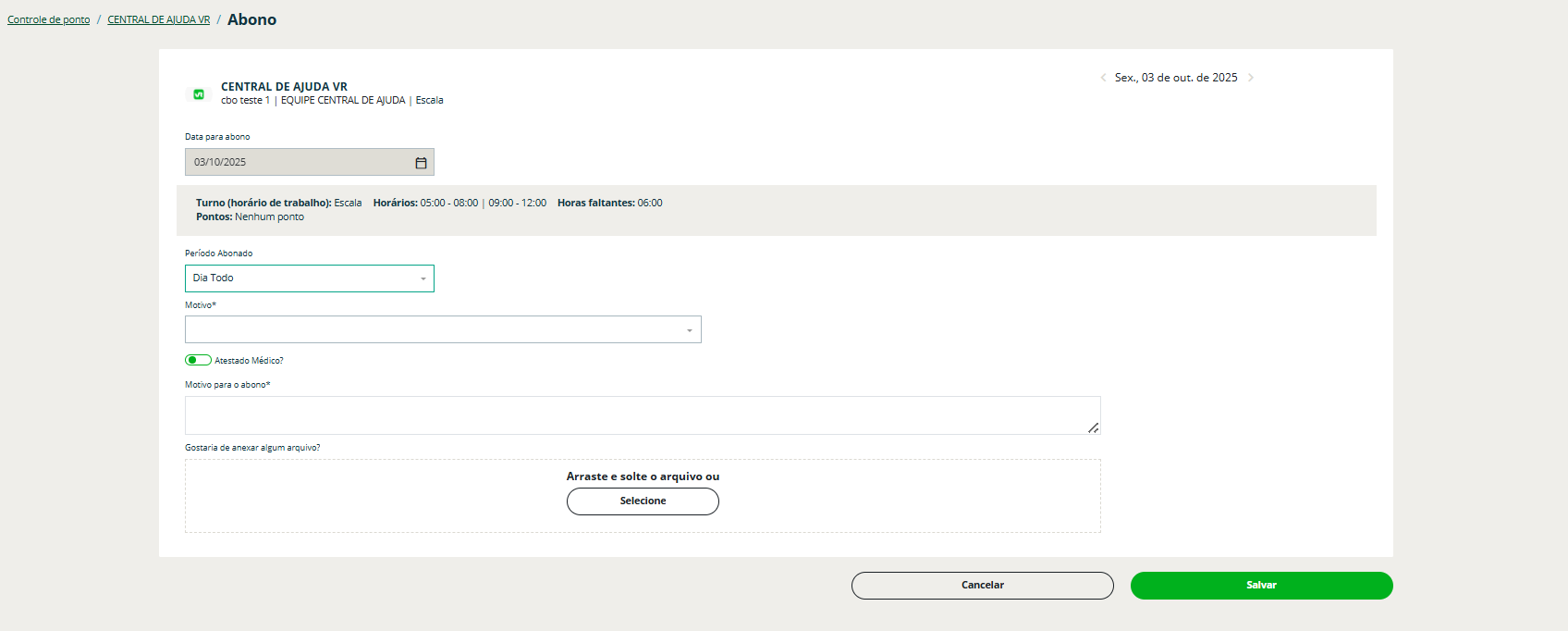
Task: Navigate to CENTRAL DE AJUDA VR breadcrumb
Action: tap(158, 19)
